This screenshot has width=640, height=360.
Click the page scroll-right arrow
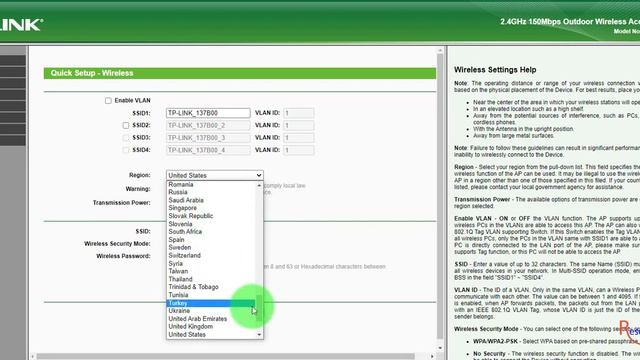pyautogui.click(x=432, y=356)
